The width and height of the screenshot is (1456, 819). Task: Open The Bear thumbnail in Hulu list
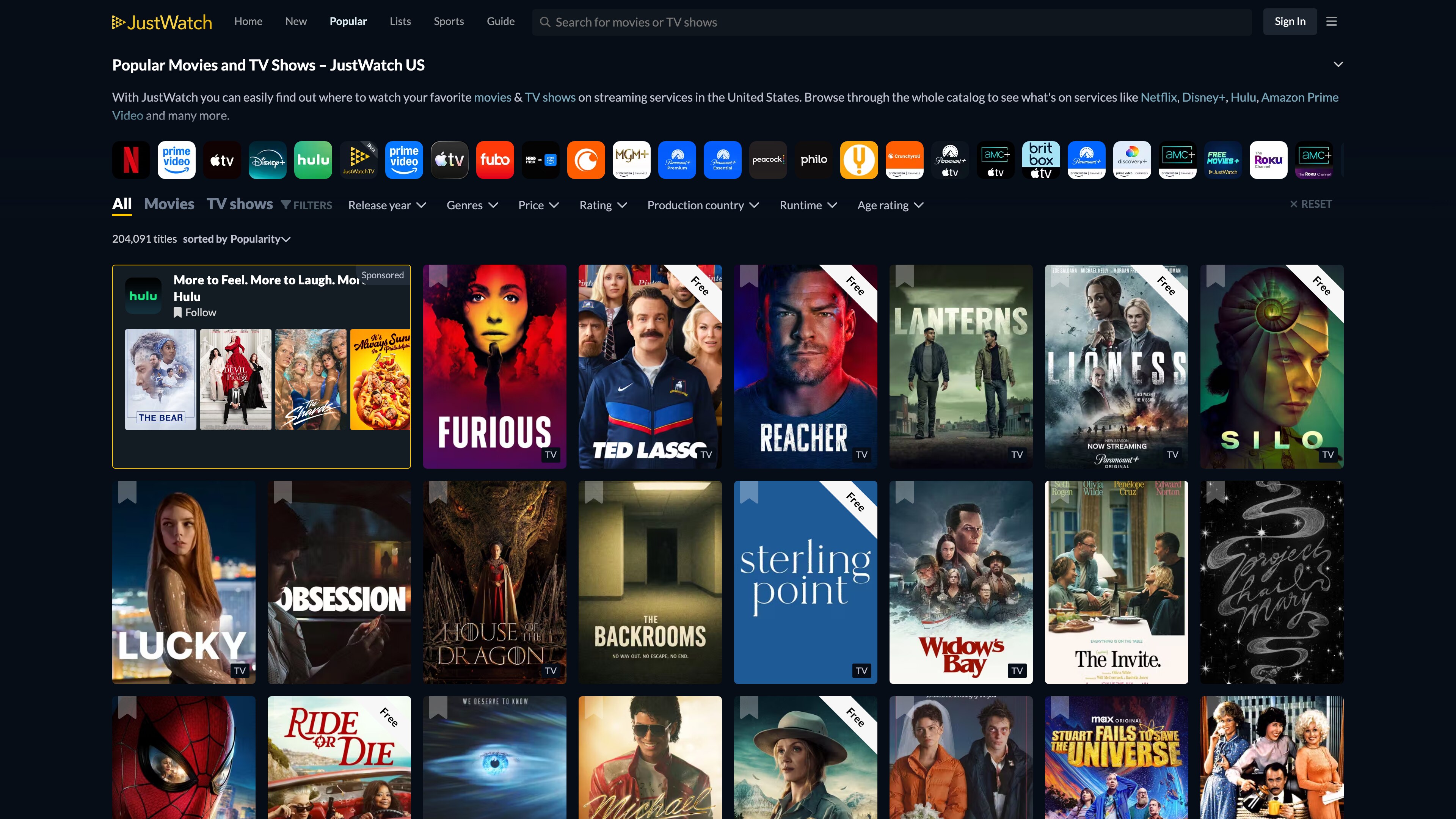coord(160,379)
